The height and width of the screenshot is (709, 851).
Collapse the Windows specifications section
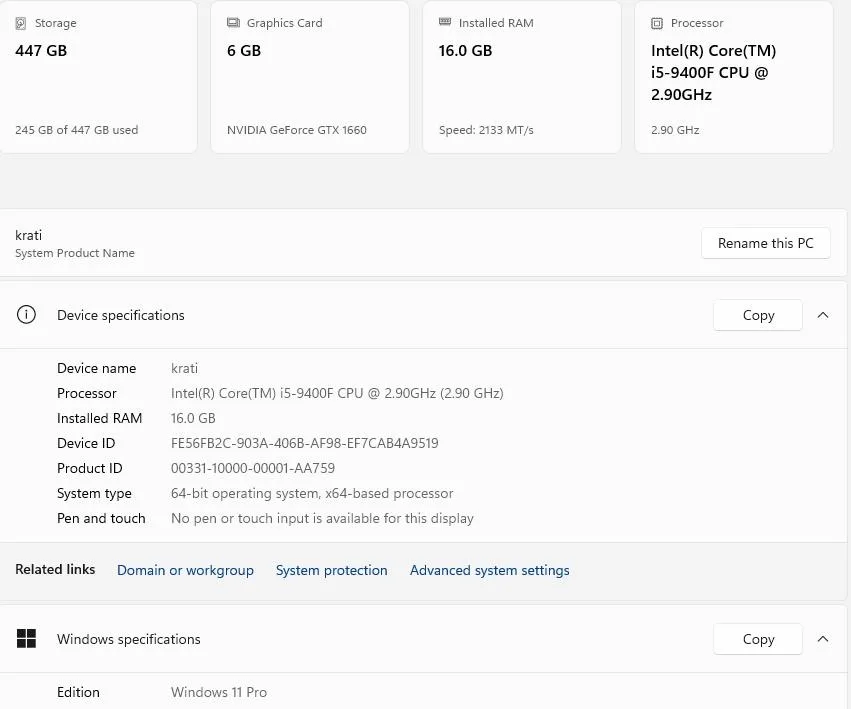[x=823, y=639]
